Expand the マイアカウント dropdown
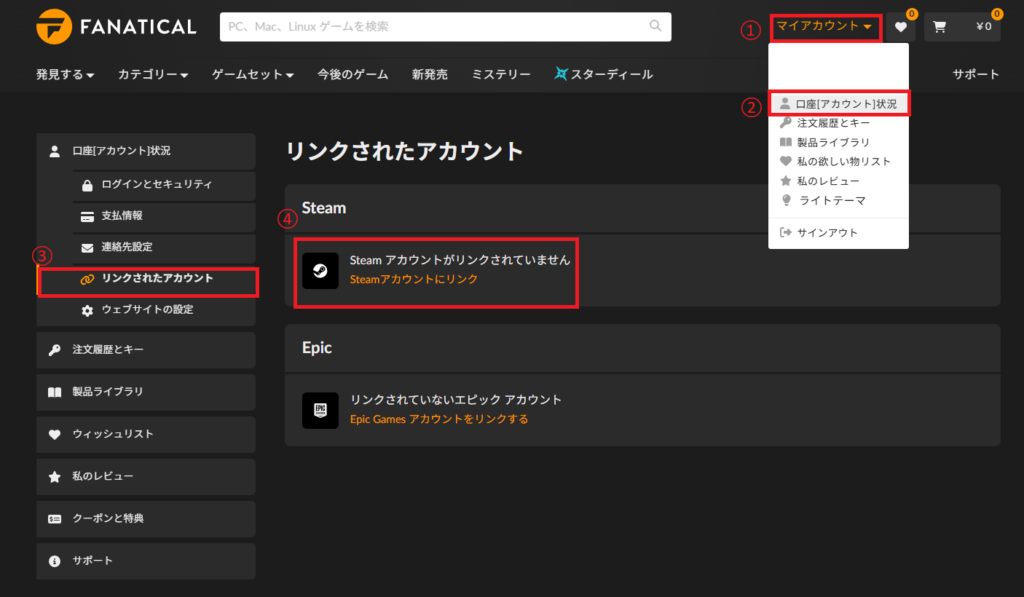The image size is (1024, 597). (825, 27)
